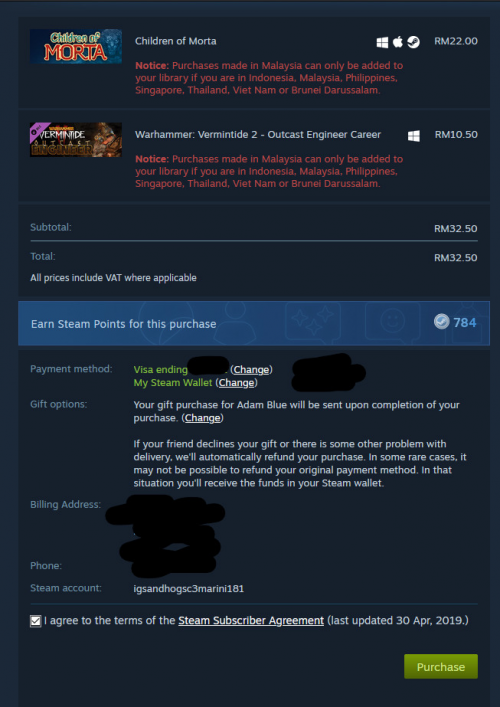The width and height of the screenshot is (500, 707).
Task: Click the Children of Morta title
Action: [x=176, y=41]
